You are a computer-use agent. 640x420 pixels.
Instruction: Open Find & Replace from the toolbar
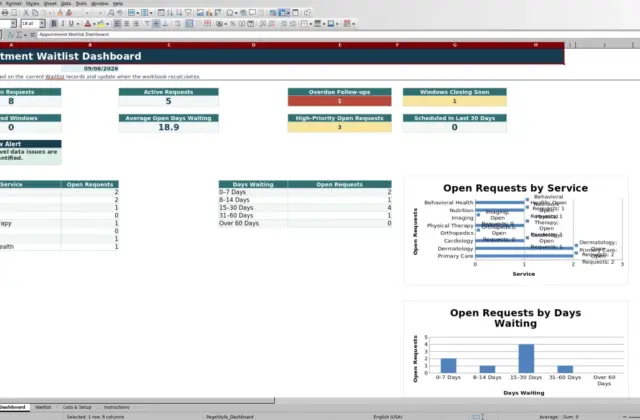[x=111, y=13]
